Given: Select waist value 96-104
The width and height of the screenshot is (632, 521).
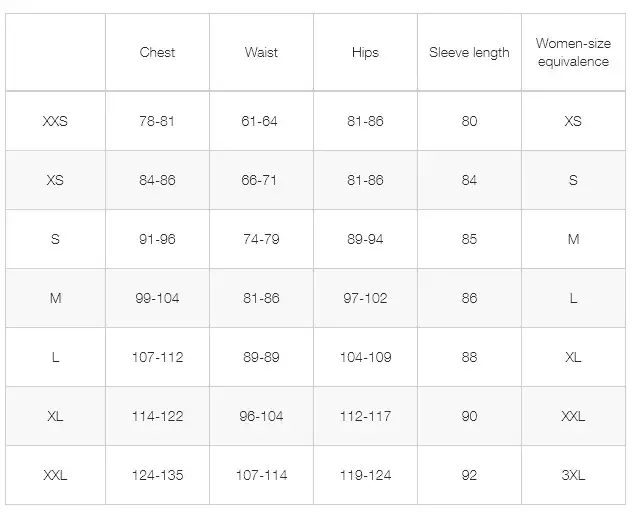Looking at the screenshot, I should click(x=261, y=416).
